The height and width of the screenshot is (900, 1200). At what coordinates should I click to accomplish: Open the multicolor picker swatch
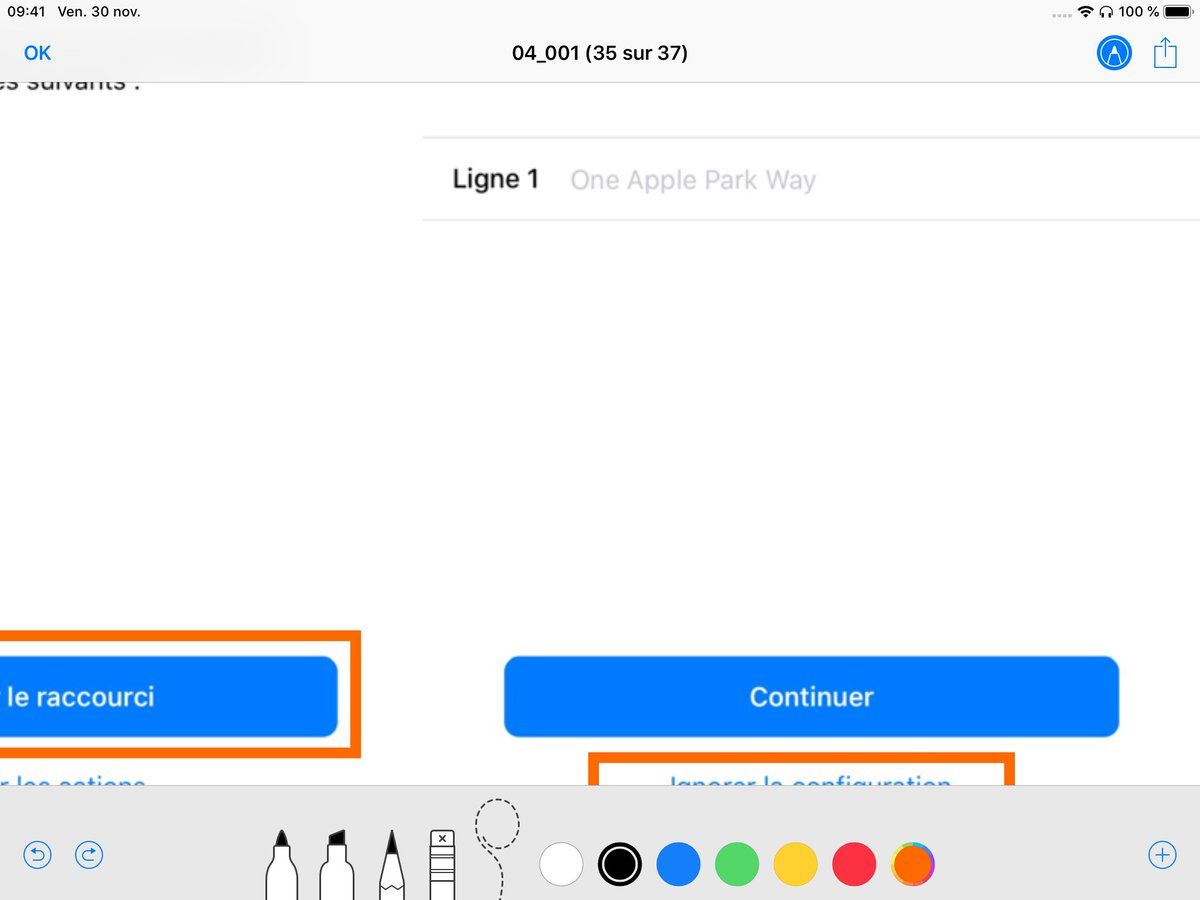click(x=913, y=864)
